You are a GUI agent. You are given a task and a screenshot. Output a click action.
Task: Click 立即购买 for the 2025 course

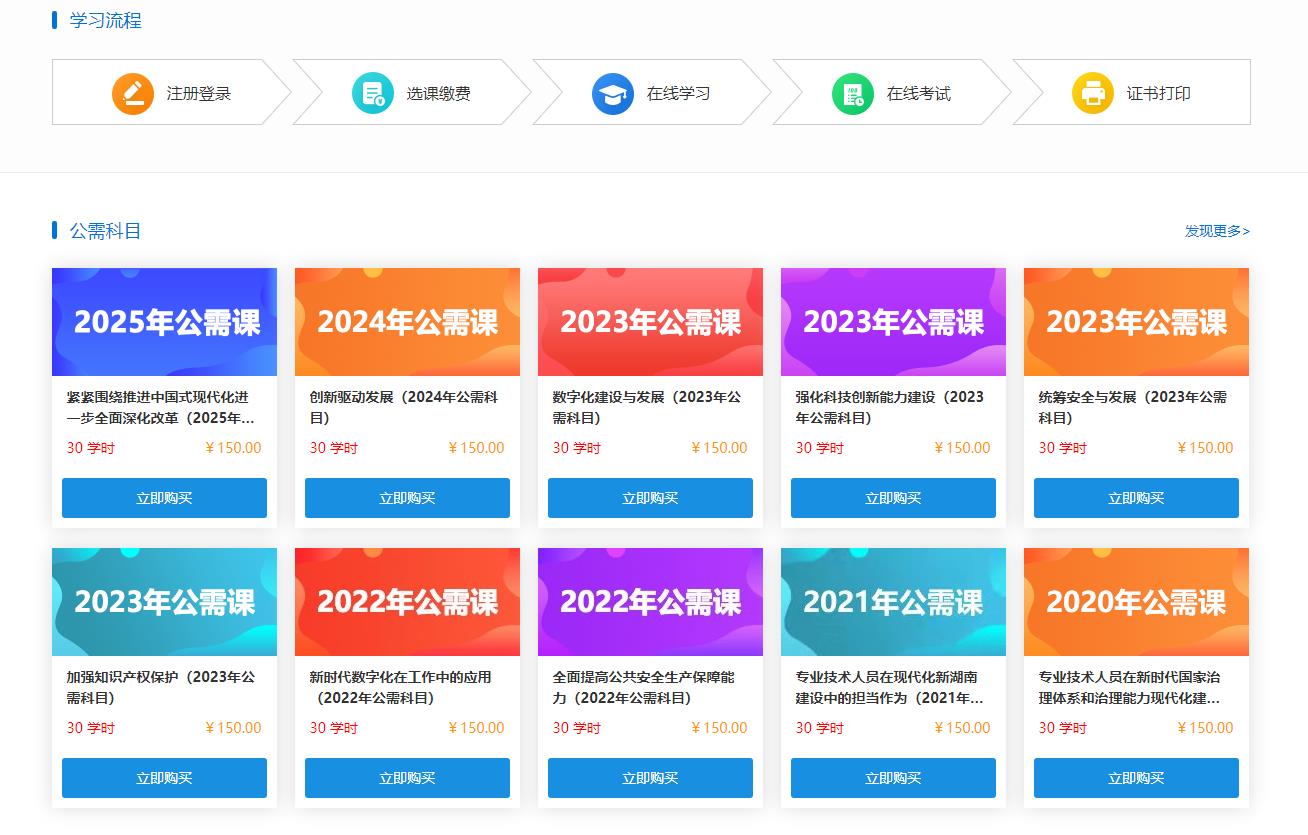pyautogui.click(x=164, y=498)
